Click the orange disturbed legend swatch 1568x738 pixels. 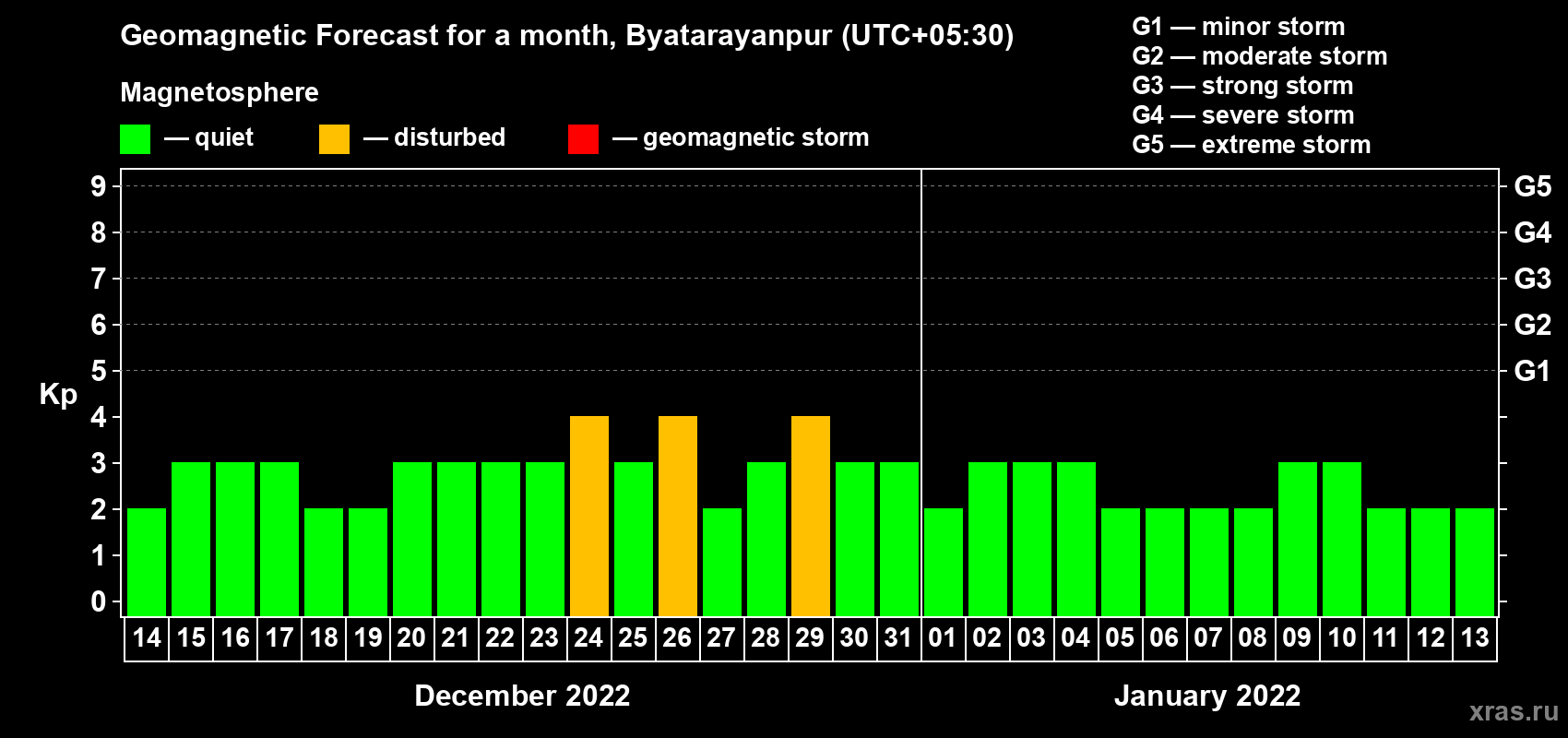pyautogui.click(x=334, y=139)
